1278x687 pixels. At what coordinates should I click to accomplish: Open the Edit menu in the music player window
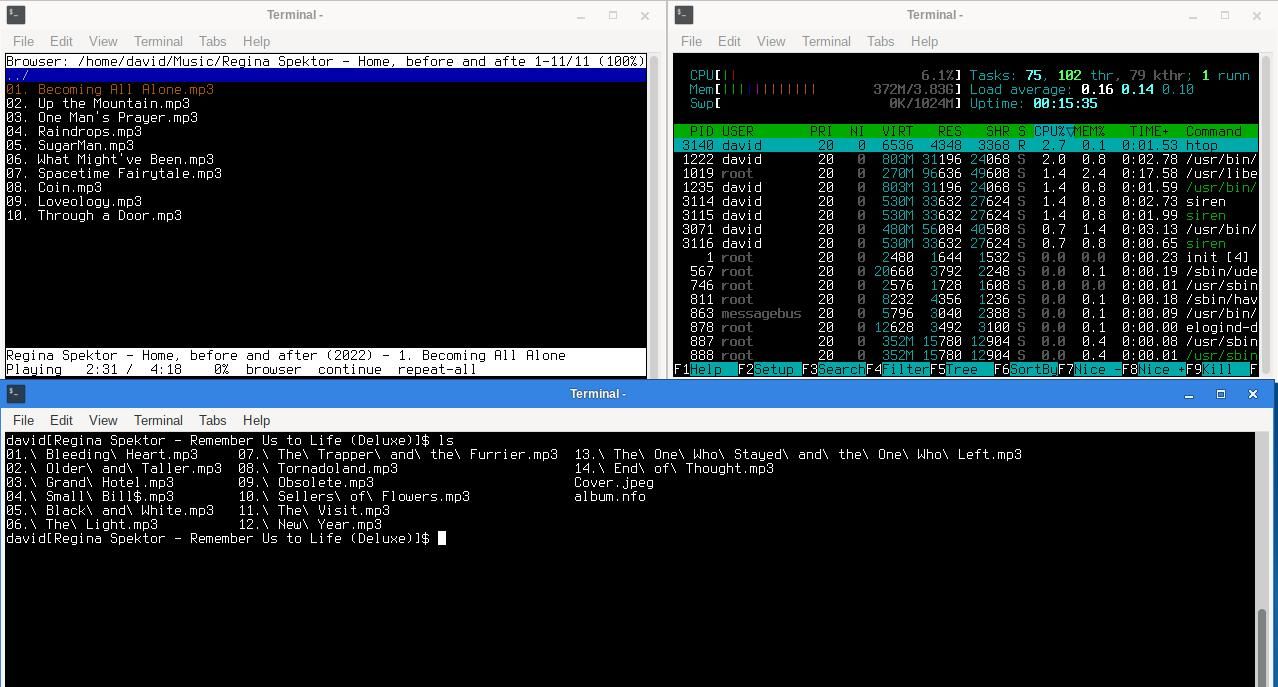tap(61, 41)
